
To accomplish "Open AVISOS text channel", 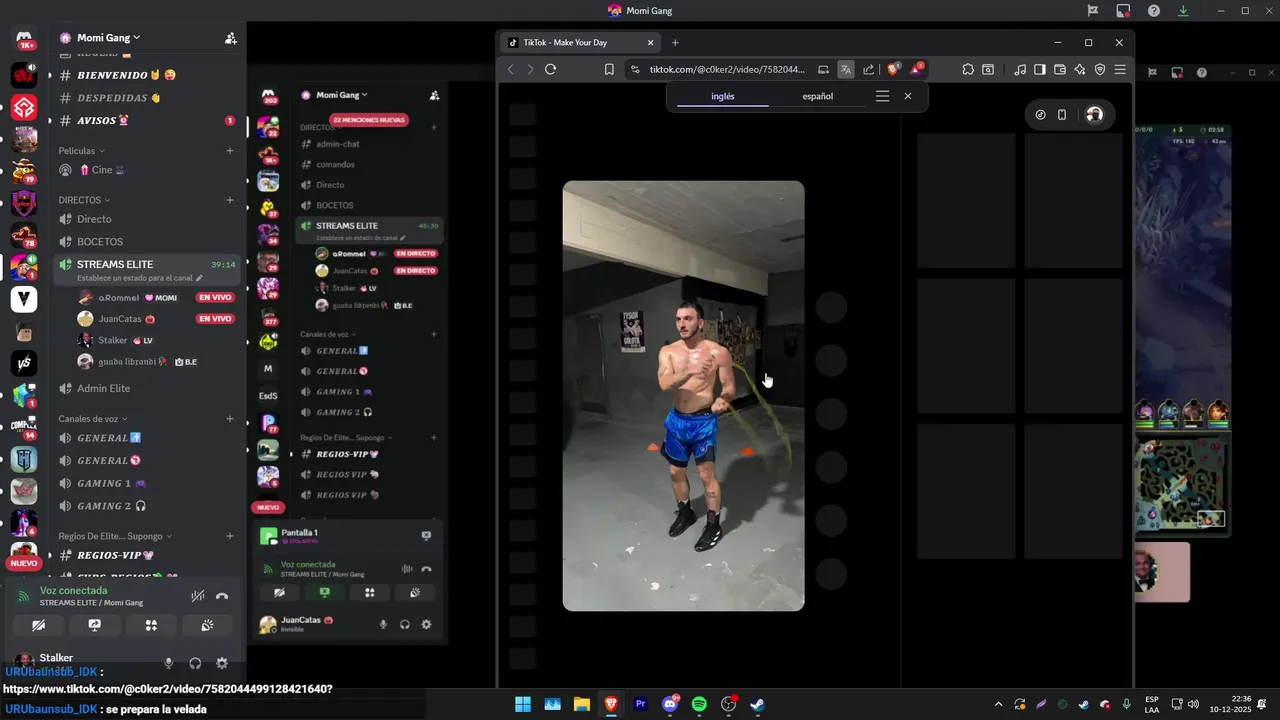I will 147,120.
